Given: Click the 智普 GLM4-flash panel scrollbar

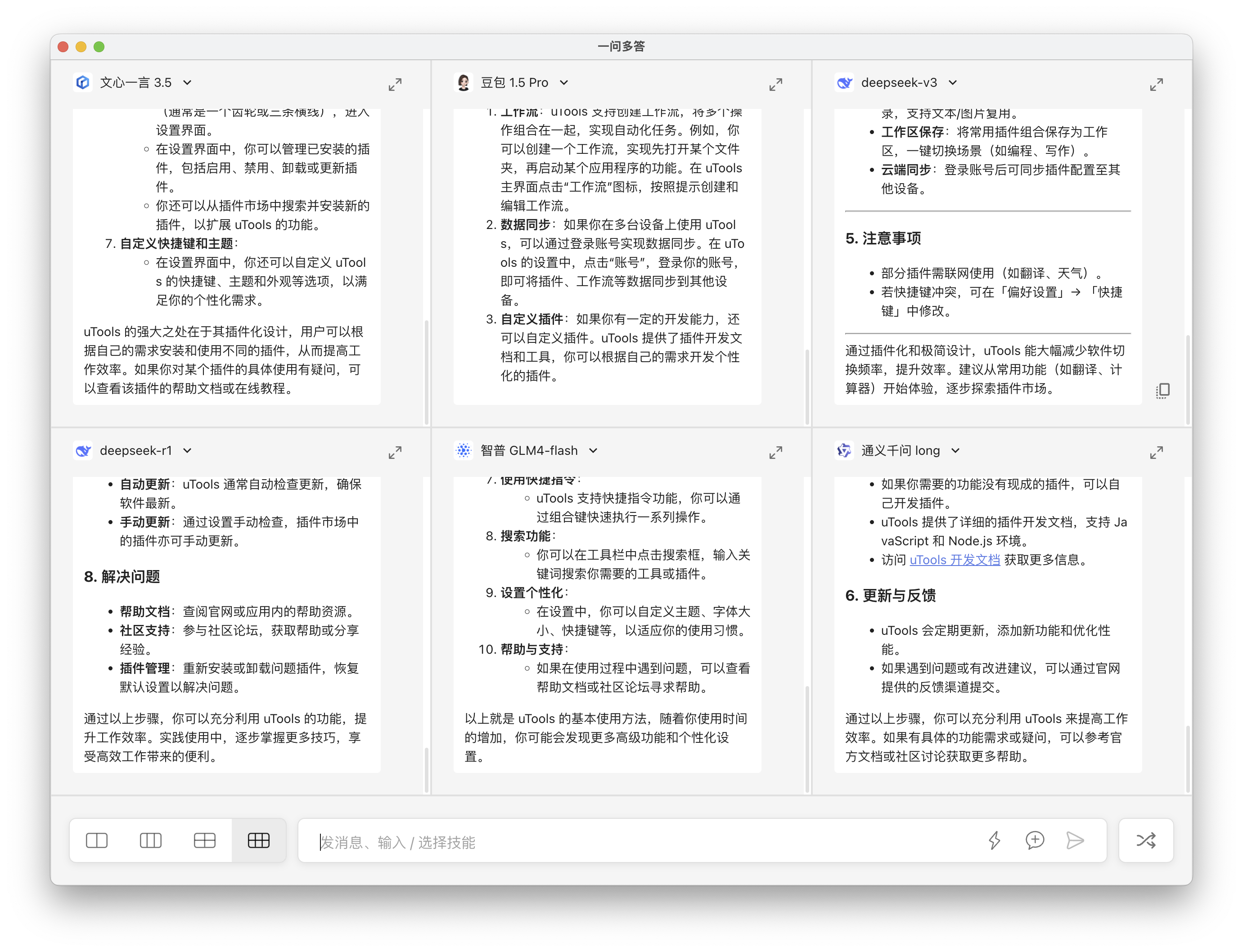Looking at the screenshot, I should tap(806, 740).
